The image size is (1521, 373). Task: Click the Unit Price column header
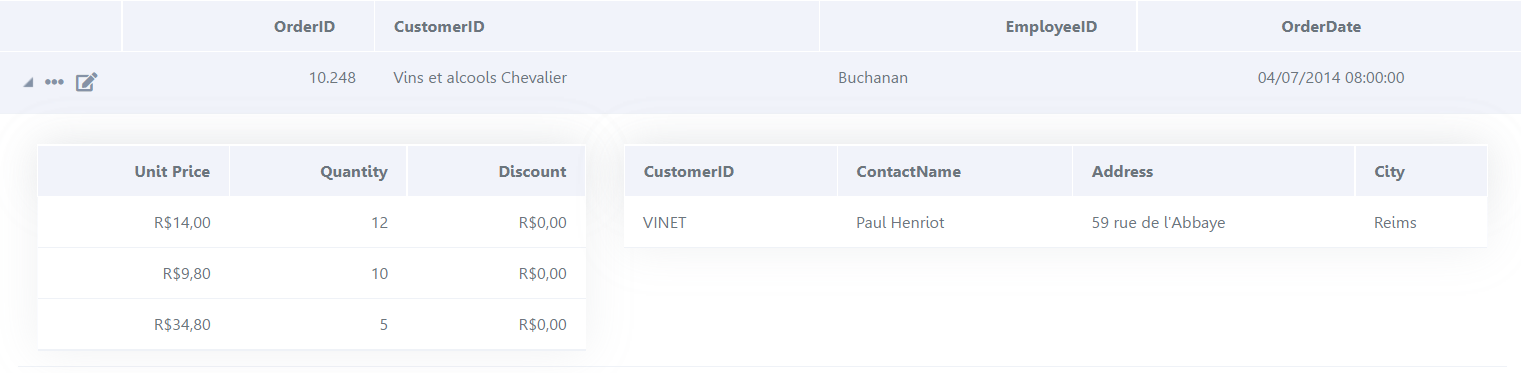[172, 172]
